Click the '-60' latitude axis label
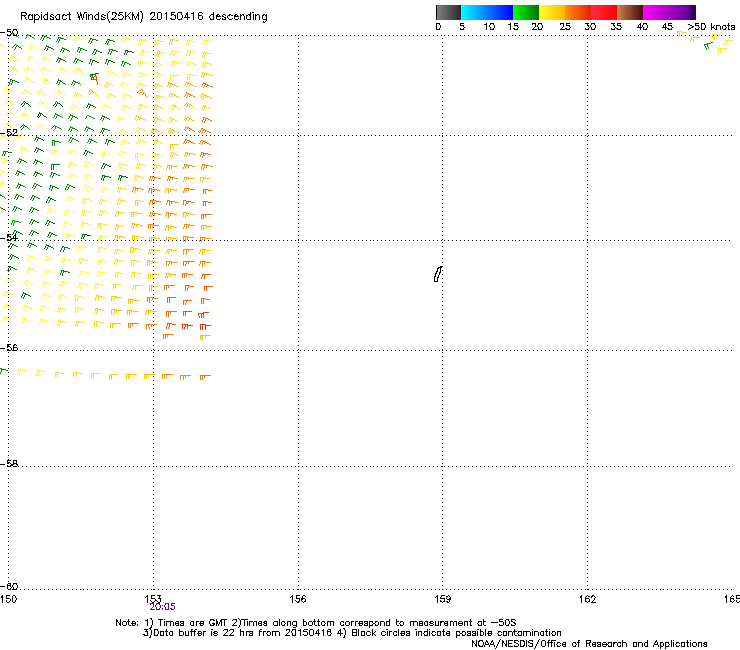Image resolution: width=740 pixels, height=650 pixels. [x=9, y=587]
